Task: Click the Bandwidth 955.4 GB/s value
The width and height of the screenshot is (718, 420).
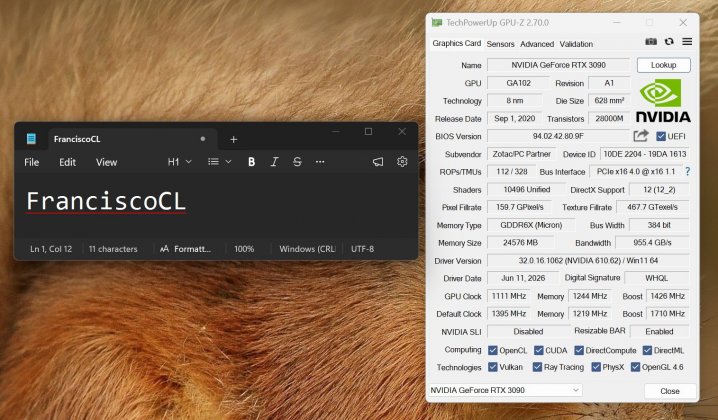Action: click(652, 243)
